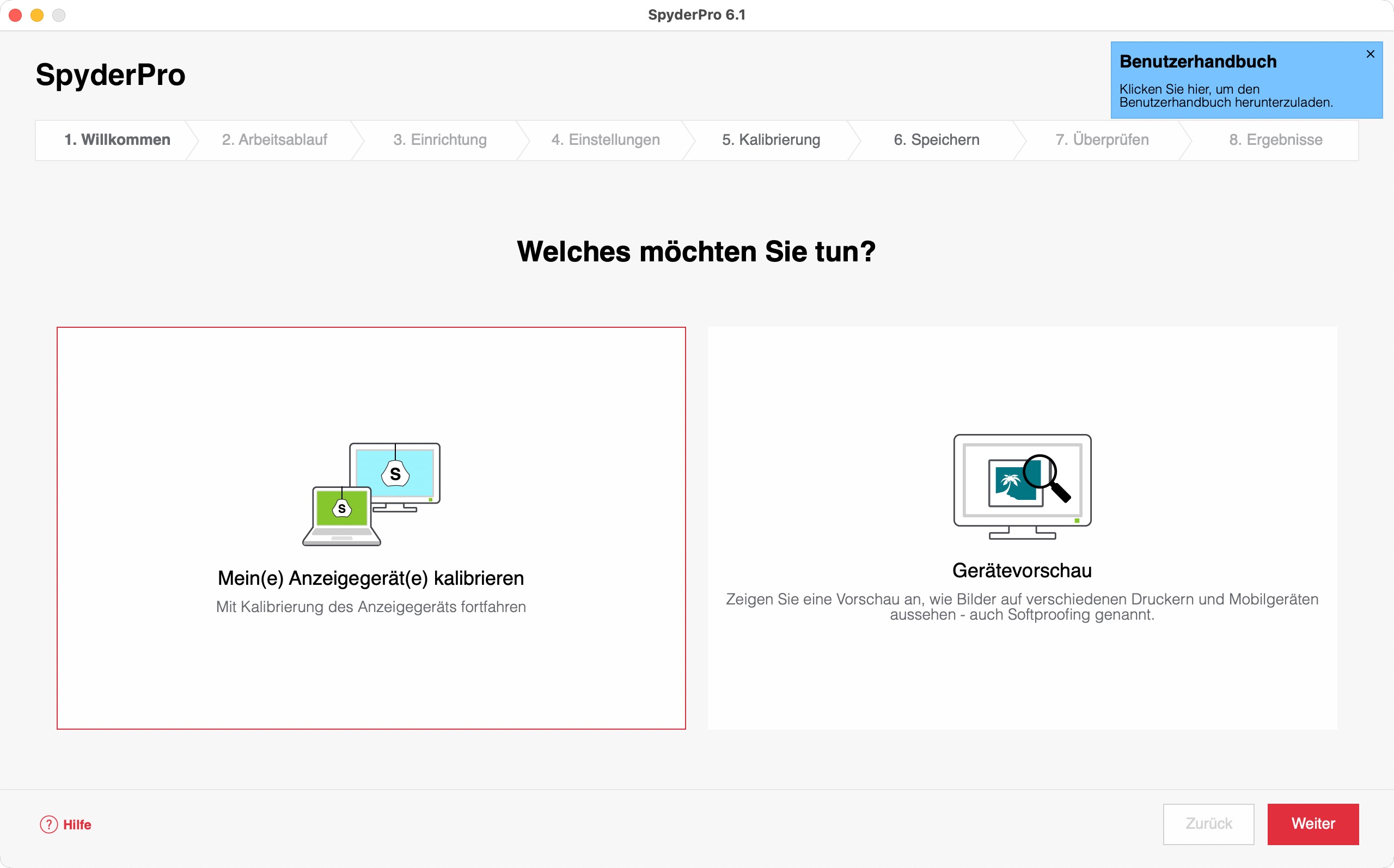
Task: Click the Benutzerhandbuch heading in the blue banner
Action: (1198, 62)
